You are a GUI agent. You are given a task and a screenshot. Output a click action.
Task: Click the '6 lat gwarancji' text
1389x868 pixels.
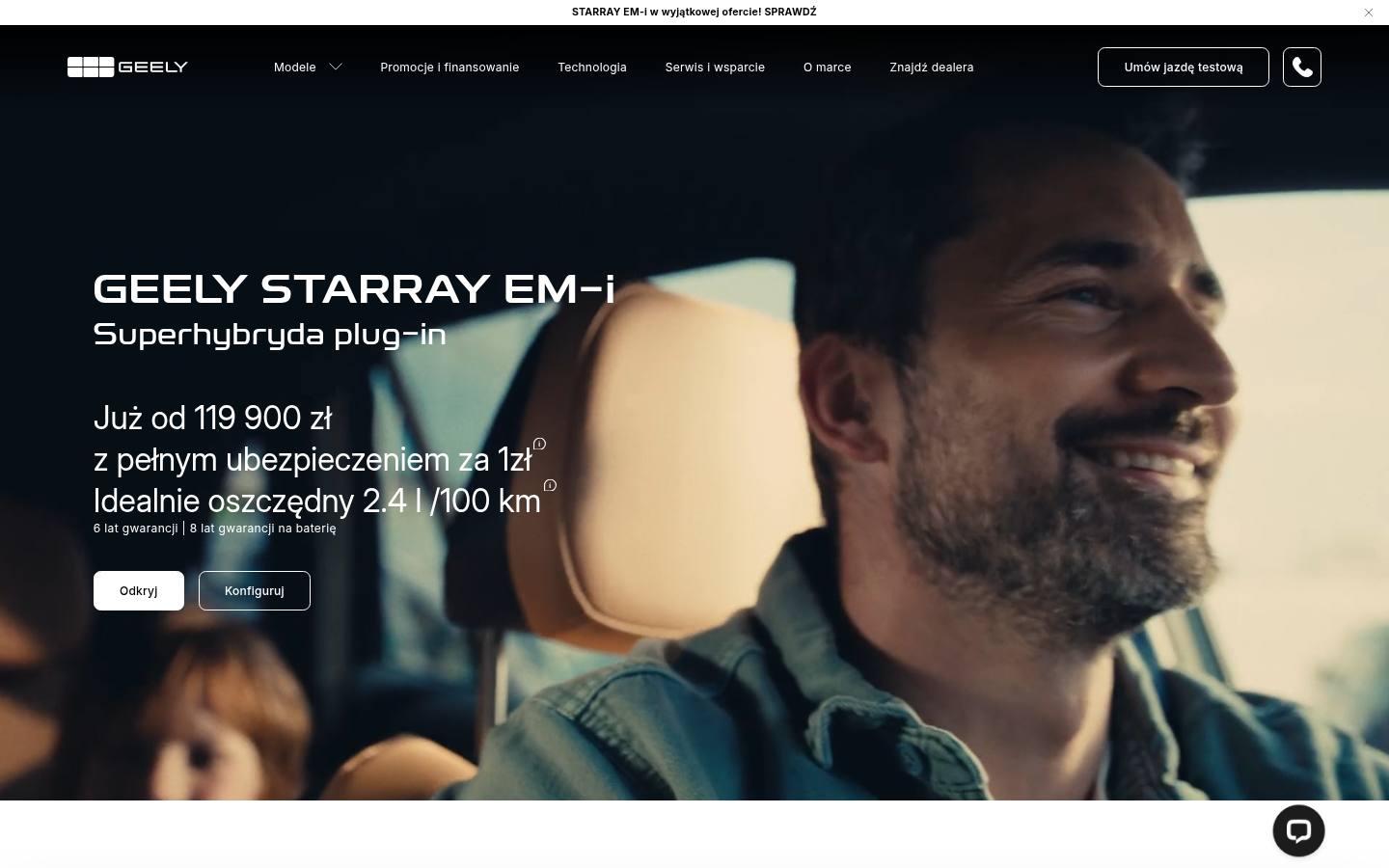tap(136, 528)
